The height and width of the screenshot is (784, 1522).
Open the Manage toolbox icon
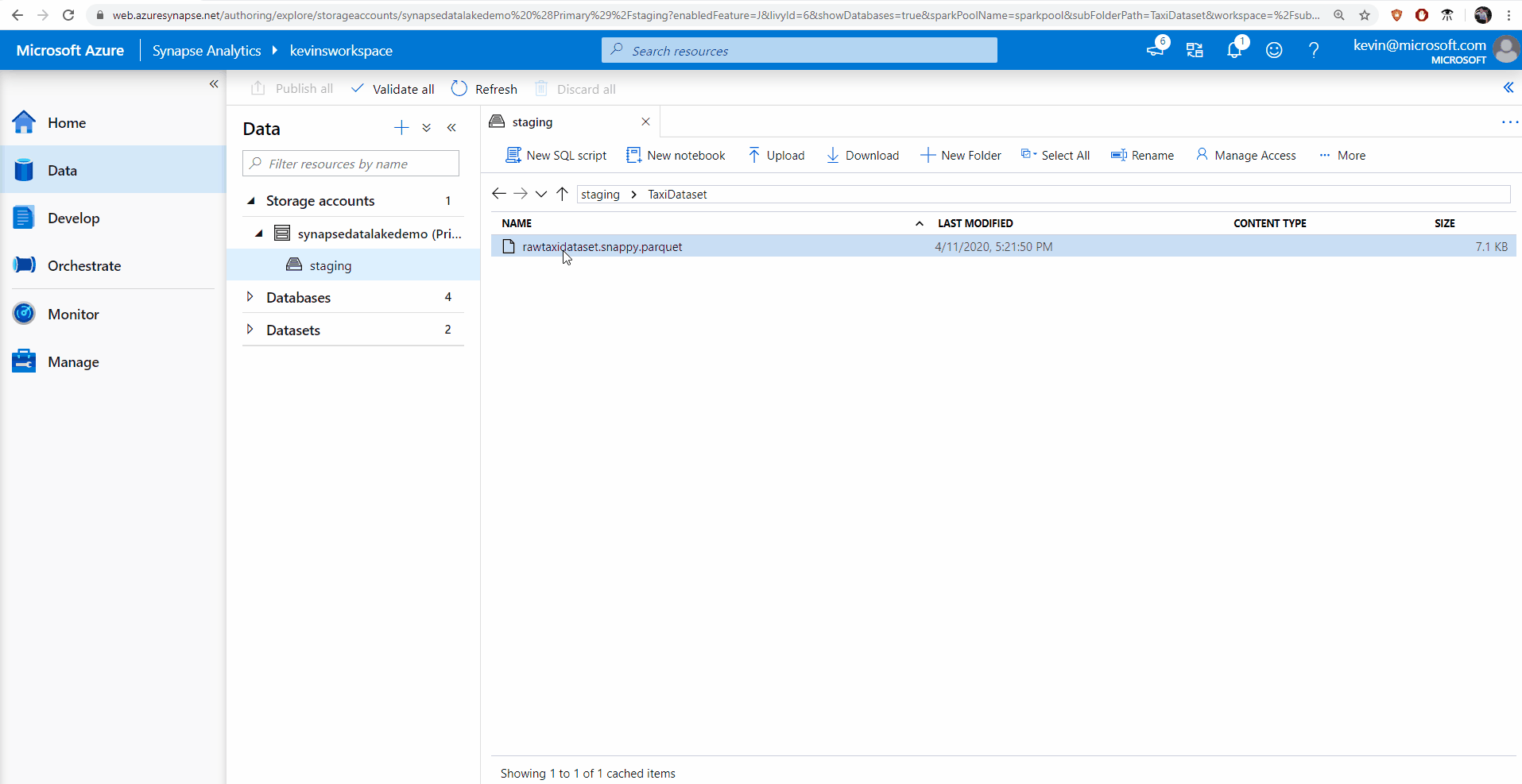tap(24, 361)
